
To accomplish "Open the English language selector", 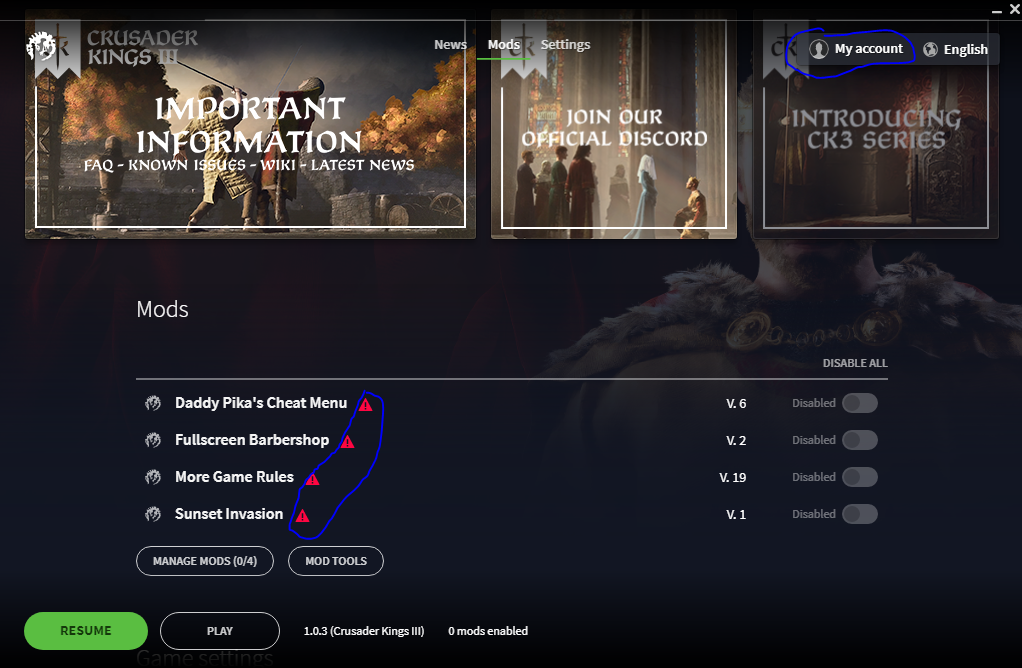I will (957, 48).
